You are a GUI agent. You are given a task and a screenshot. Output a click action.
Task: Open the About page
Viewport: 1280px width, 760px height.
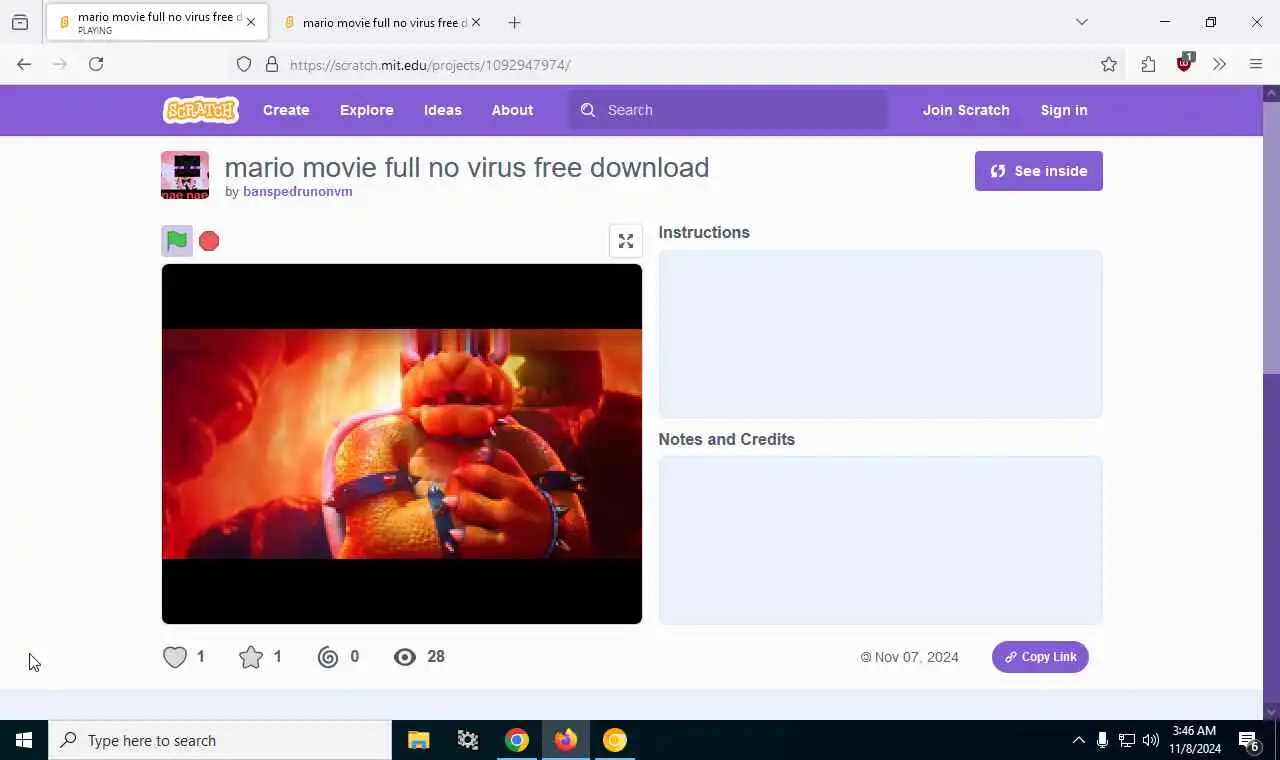click(x=512, y=110)
